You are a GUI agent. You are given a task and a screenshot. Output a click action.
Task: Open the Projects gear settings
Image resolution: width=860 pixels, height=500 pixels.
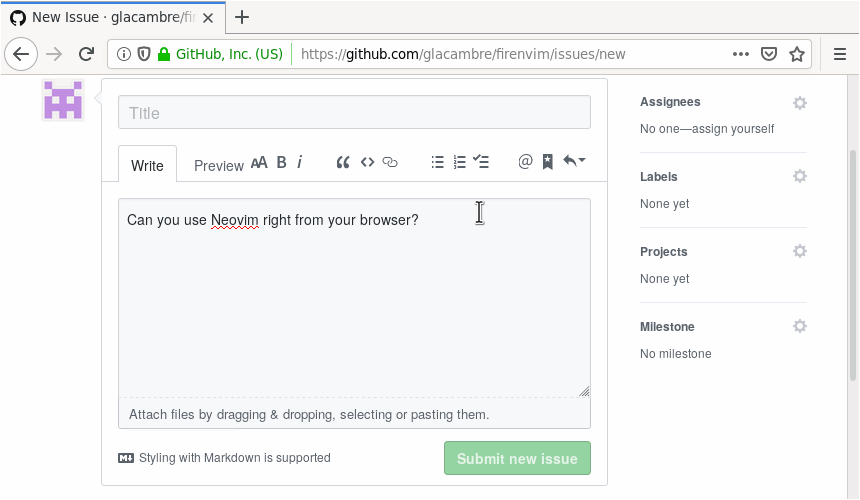[800, 252]
